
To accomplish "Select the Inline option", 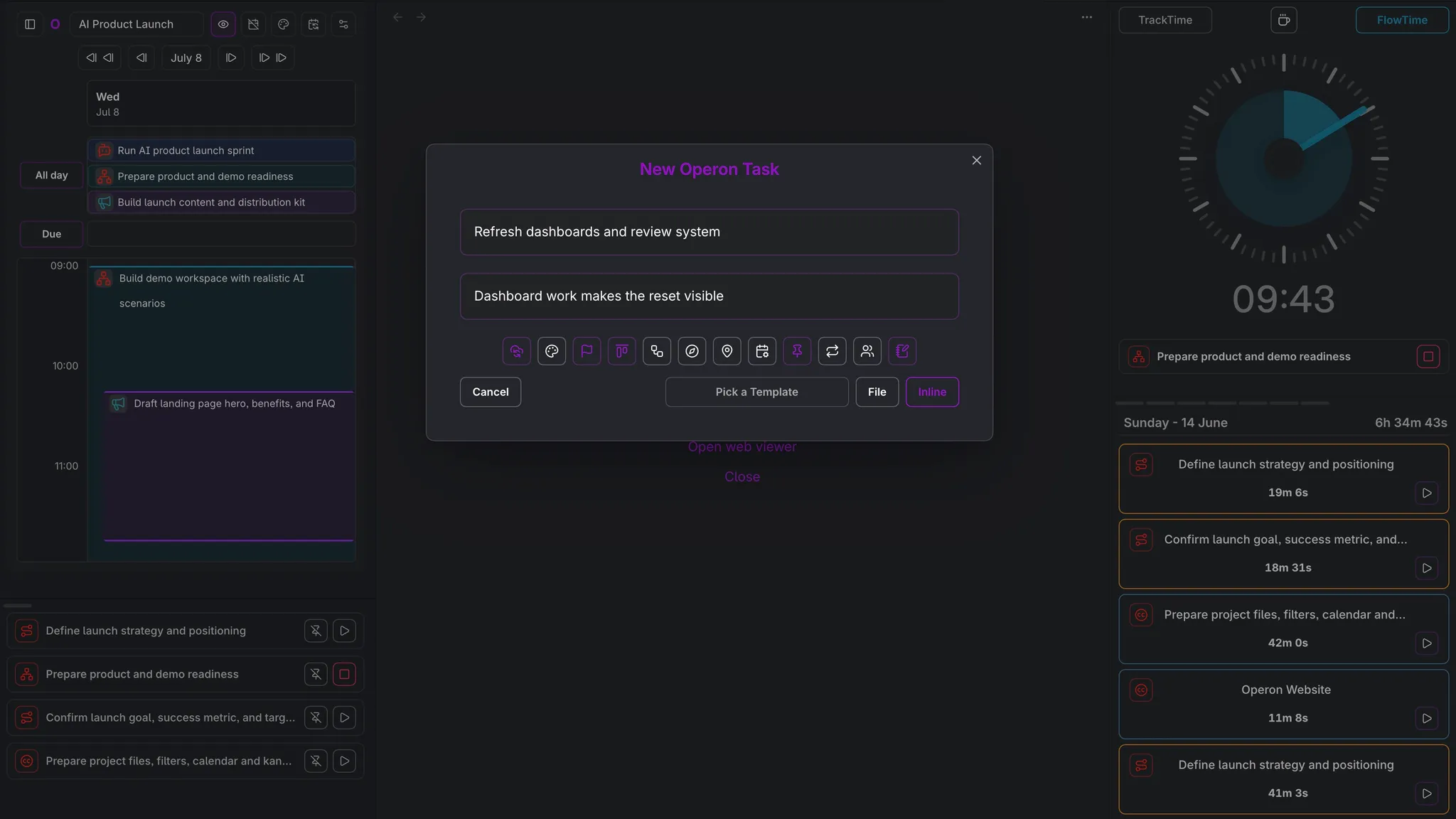I will [x=932, y=392].
